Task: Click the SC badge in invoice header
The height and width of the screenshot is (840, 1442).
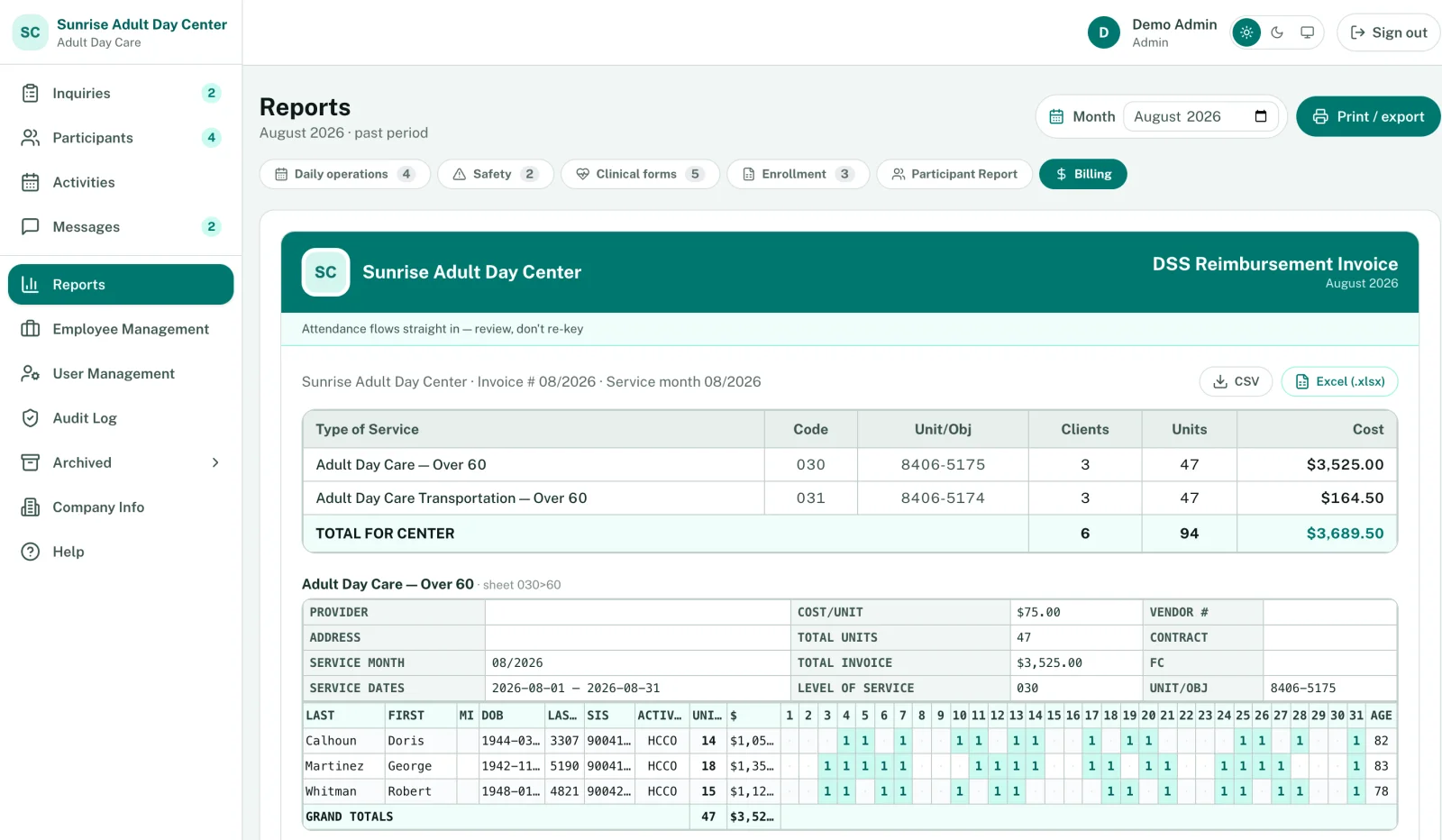Action: pyautogui.click(x=326, y=272)
